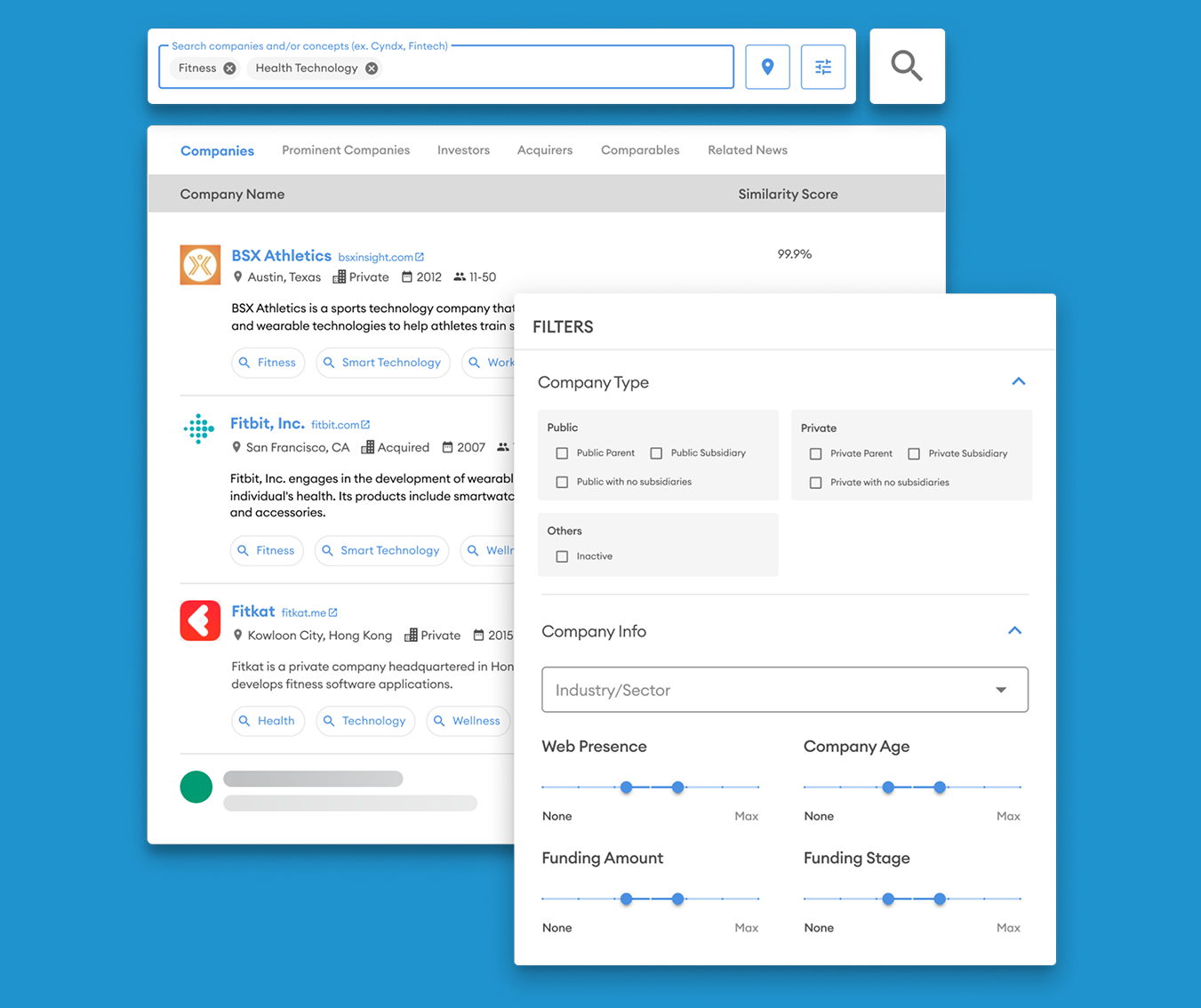The width and height of the screenshot is (1201, 1008).
Task: Click the Funding Amount right slider handle
Action: coord(678,900)
